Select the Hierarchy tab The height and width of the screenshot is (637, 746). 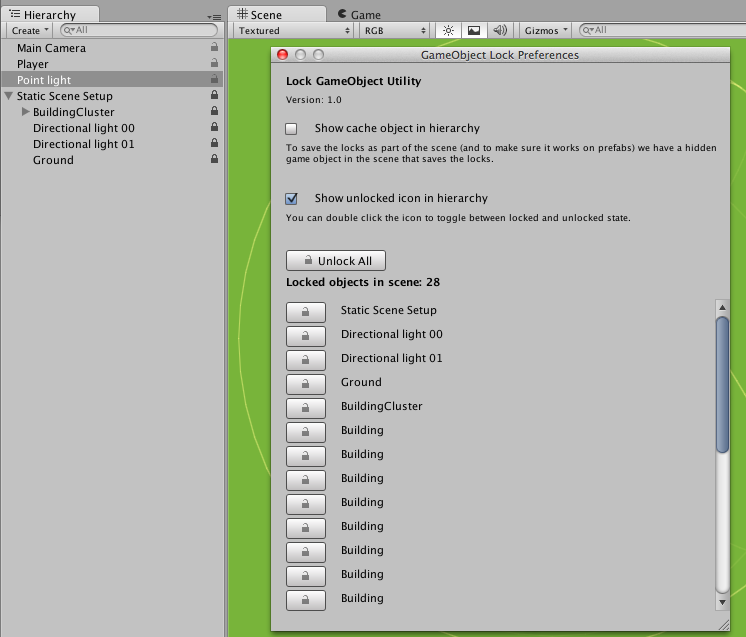pyautogui.click(x=50, y=14)
